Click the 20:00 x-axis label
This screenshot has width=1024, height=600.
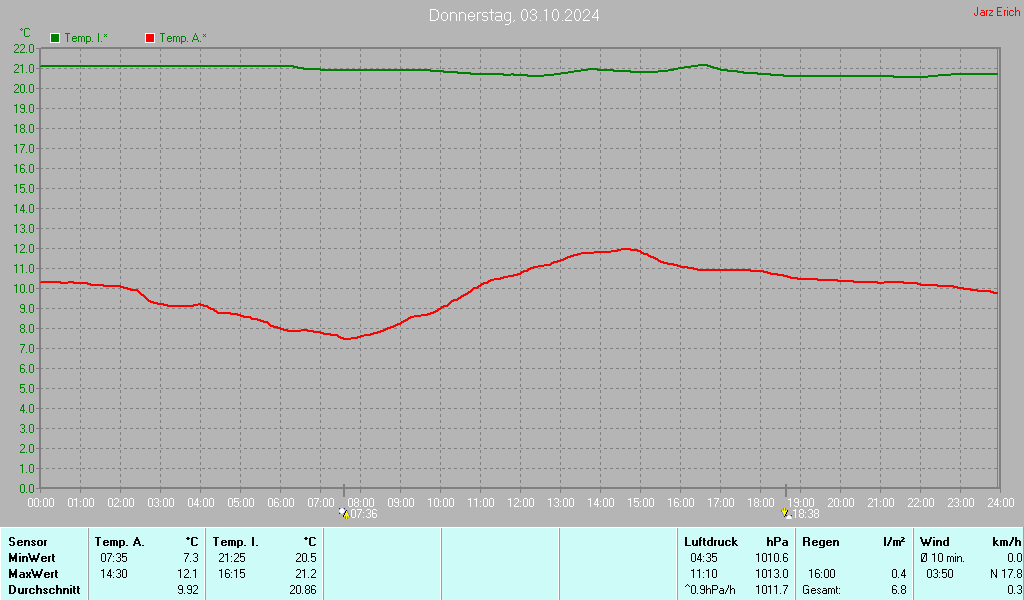(840, 503)
